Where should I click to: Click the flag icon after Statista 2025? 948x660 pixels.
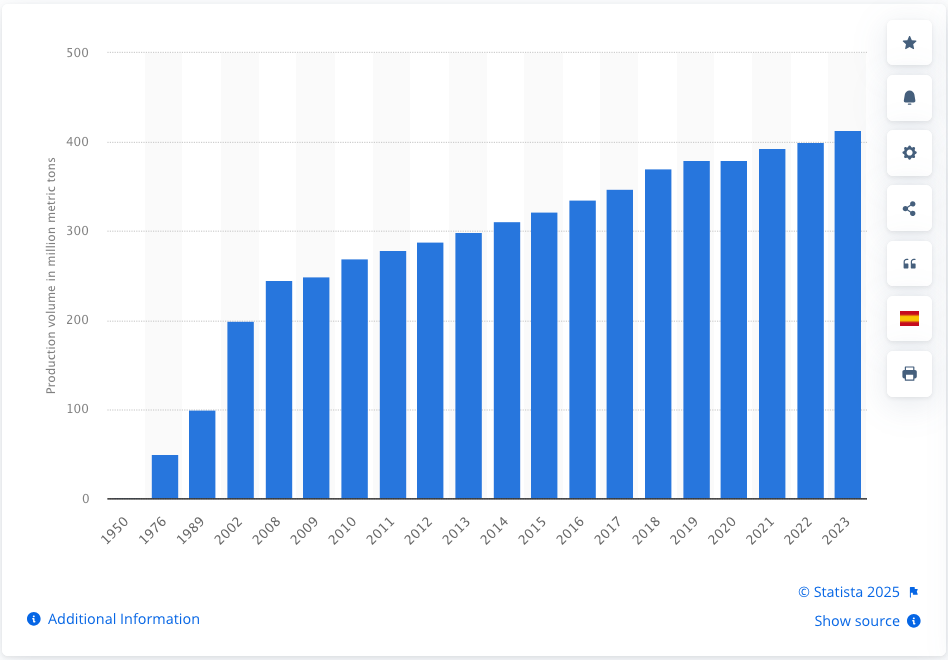(914, 592)
